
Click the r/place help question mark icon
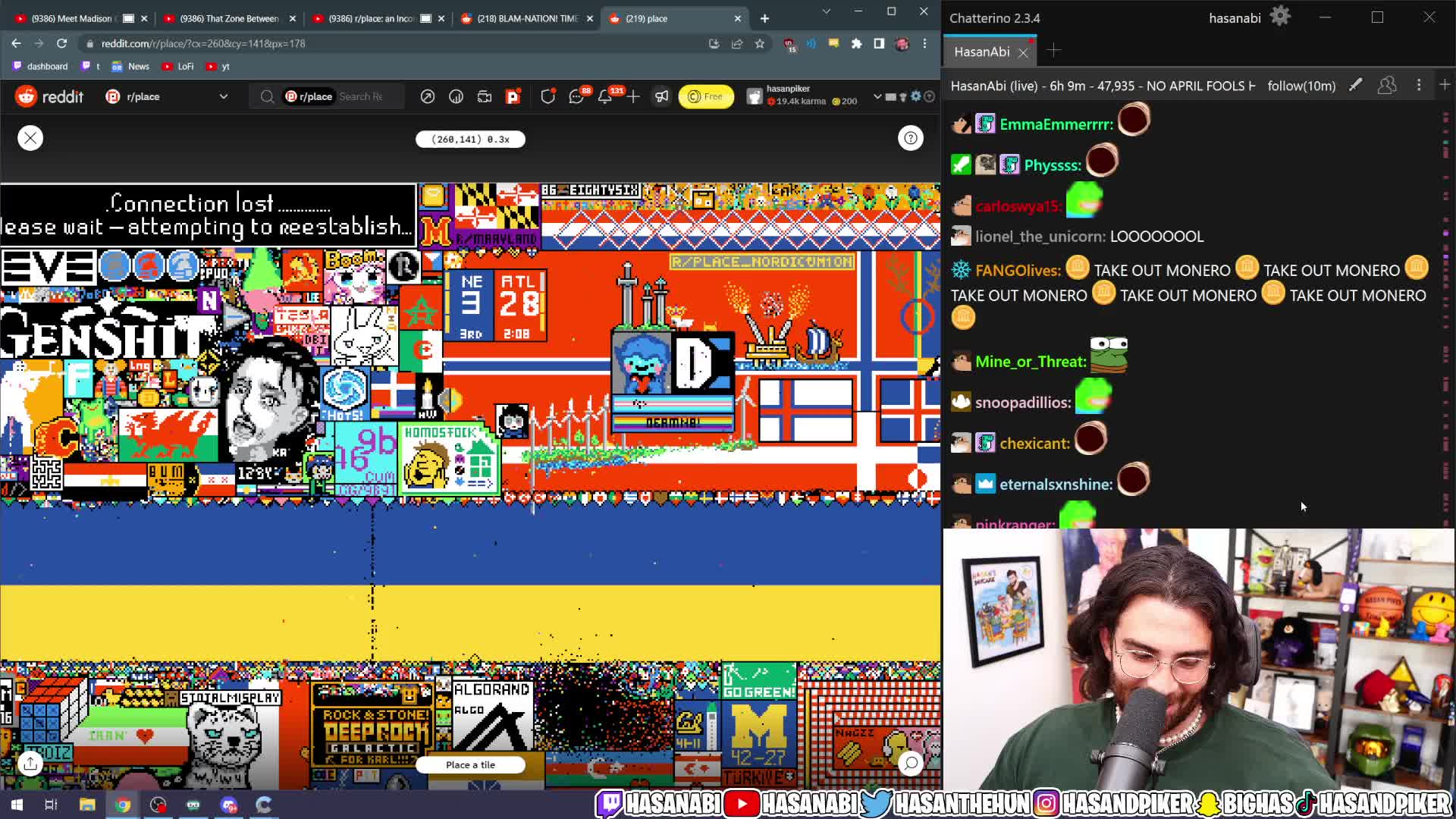(x=911, y=138)
